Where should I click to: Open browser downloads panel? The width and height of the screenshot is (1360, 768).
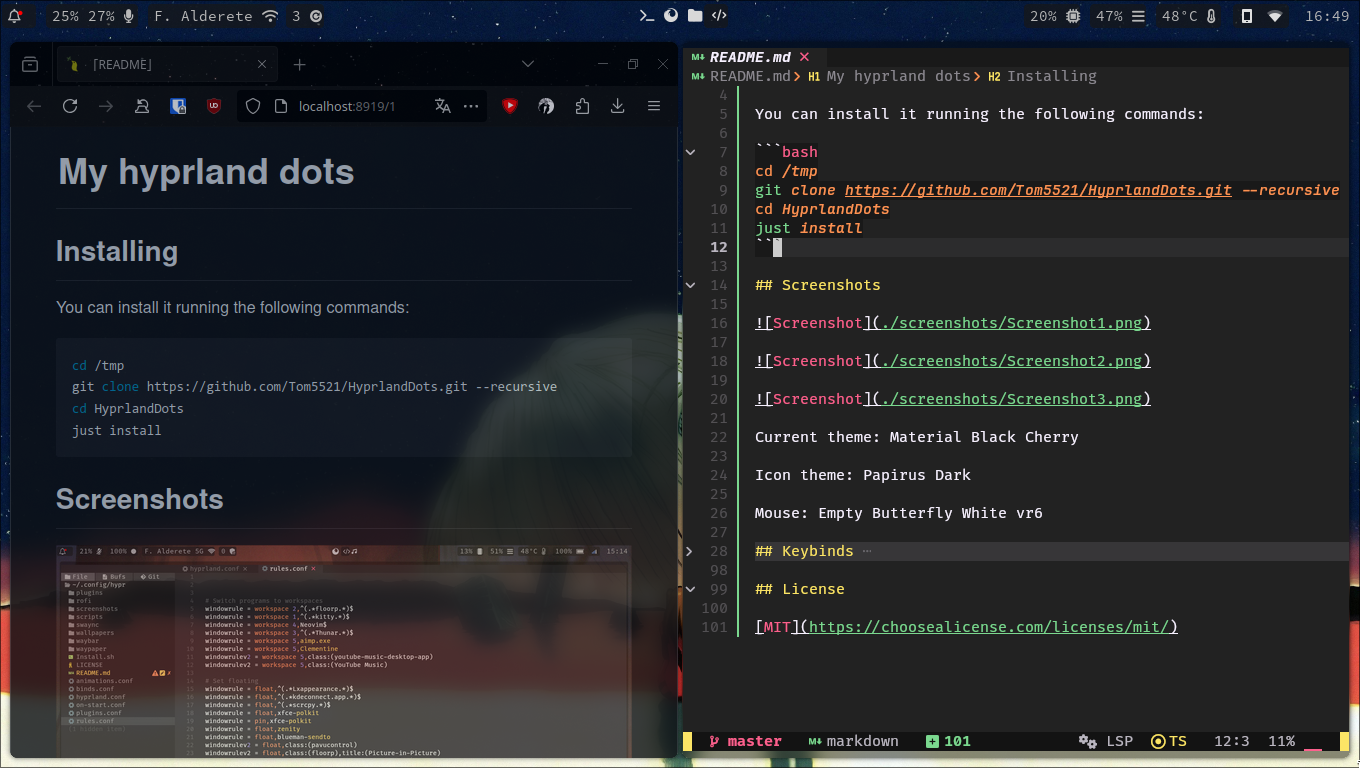point(618,106)
